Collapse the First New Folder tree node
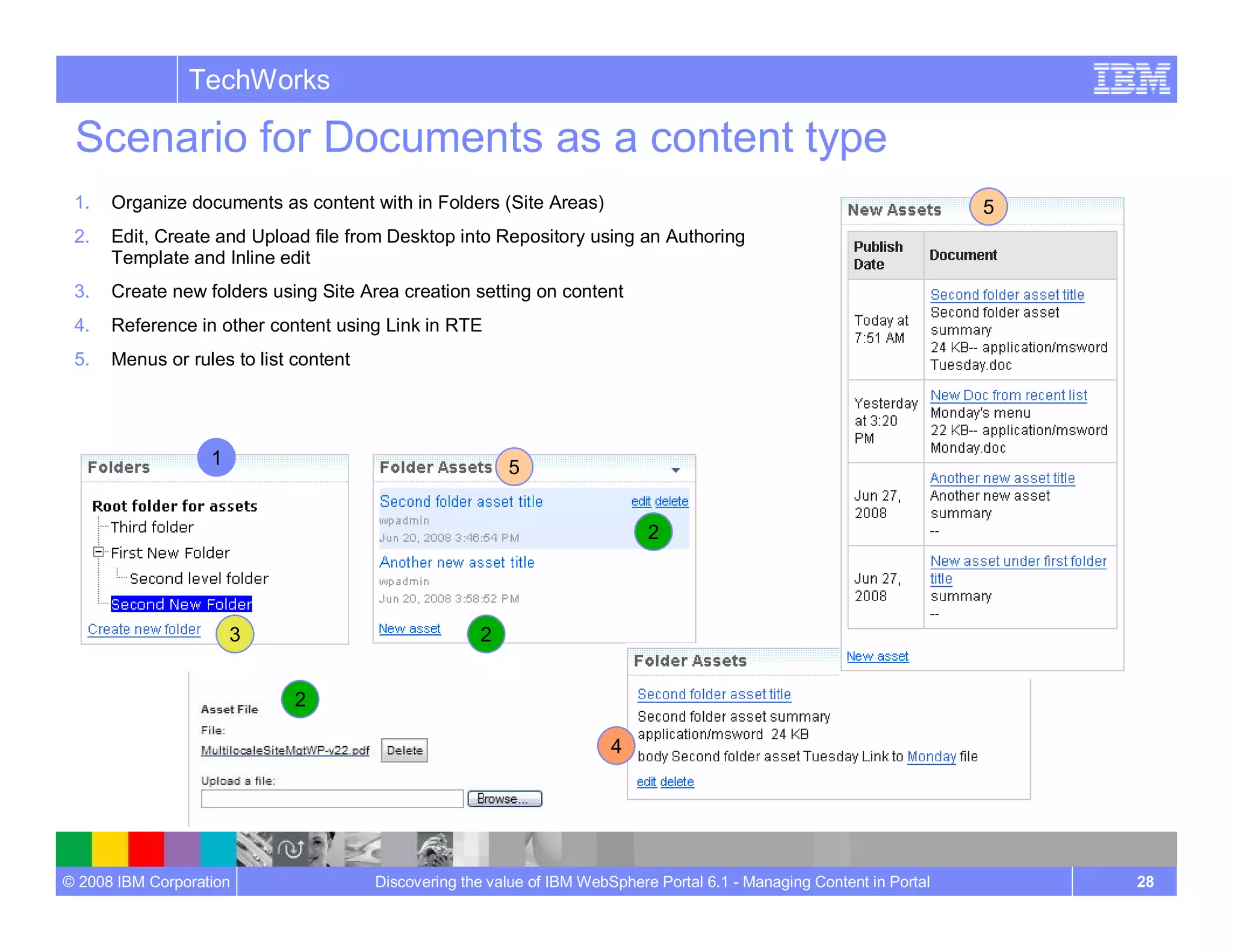This screenshot has height=952, width=1233. point(98,552)
